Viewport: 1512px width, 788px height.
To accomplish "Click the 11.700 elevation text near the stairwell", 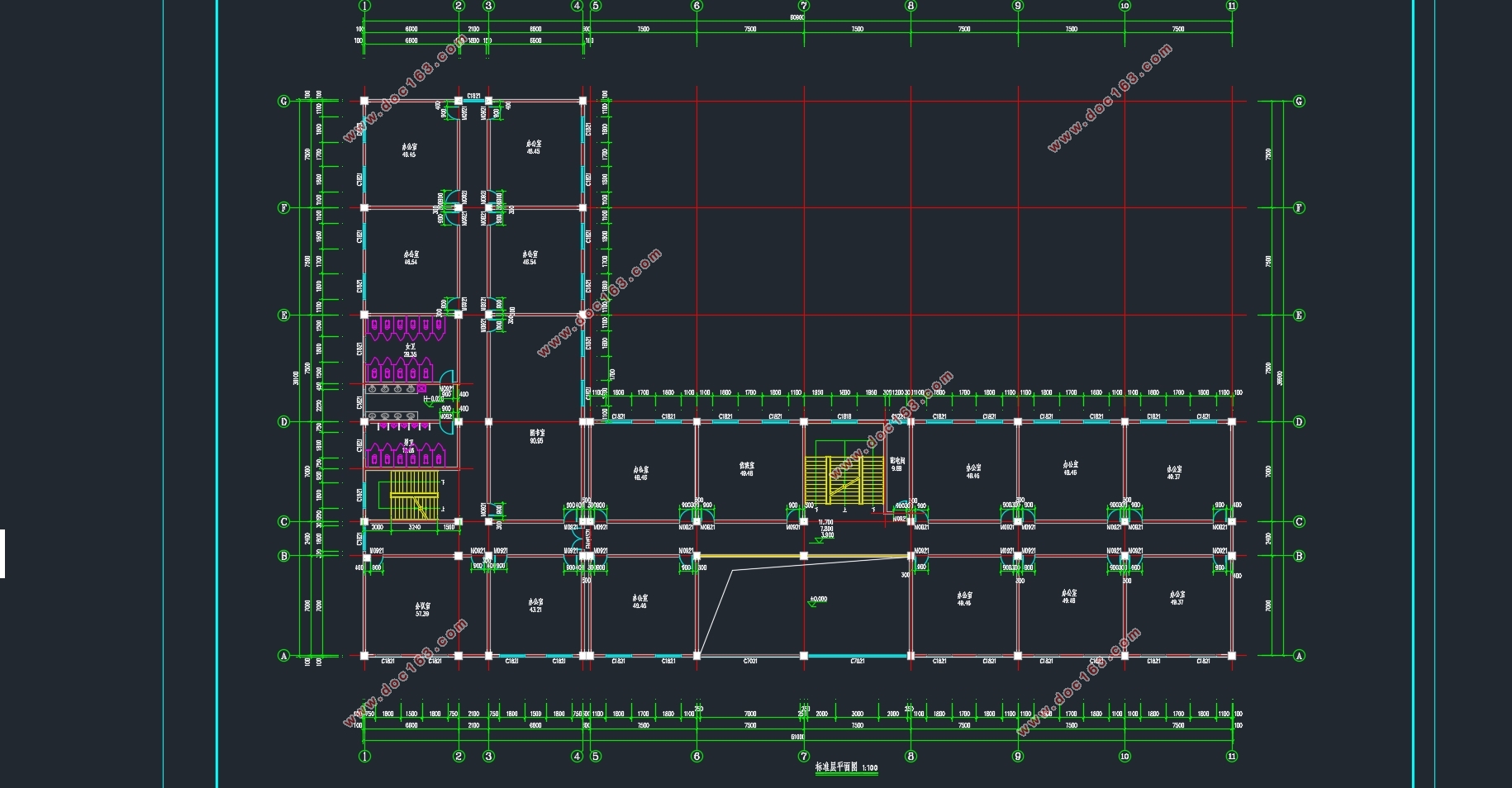I will 825,522.
